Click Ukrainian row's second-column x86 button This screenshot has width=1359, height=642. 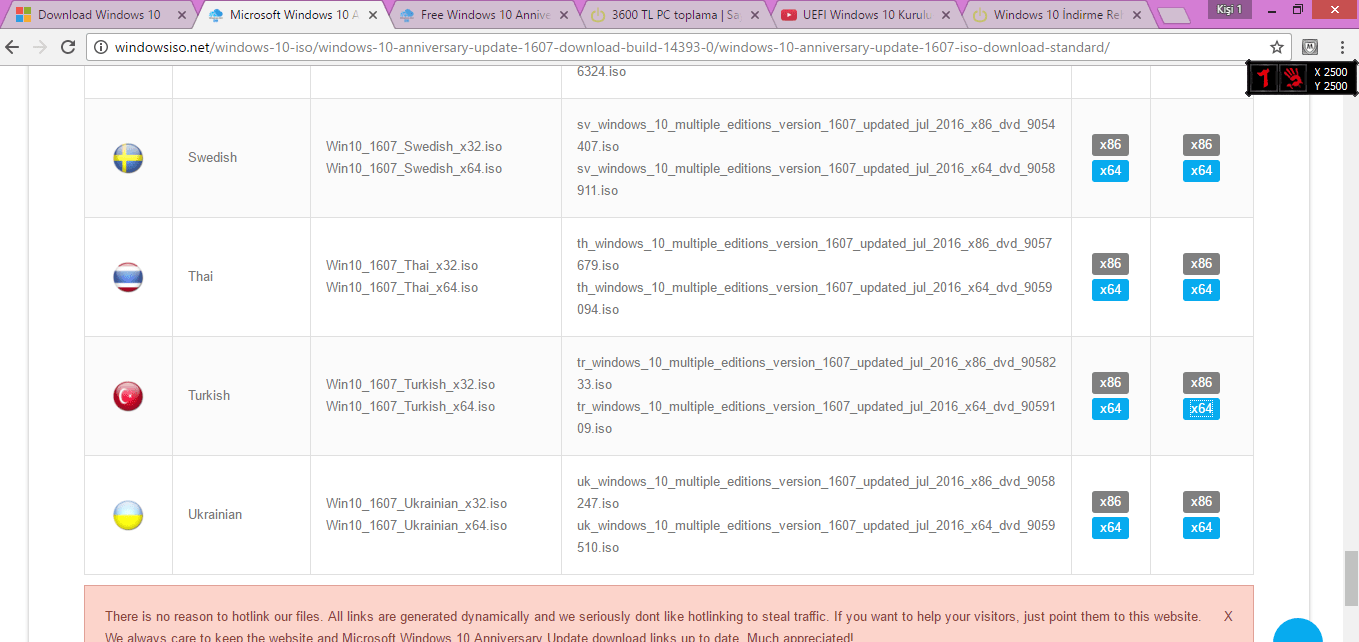pyautogui.click(x=1201, y=502)
